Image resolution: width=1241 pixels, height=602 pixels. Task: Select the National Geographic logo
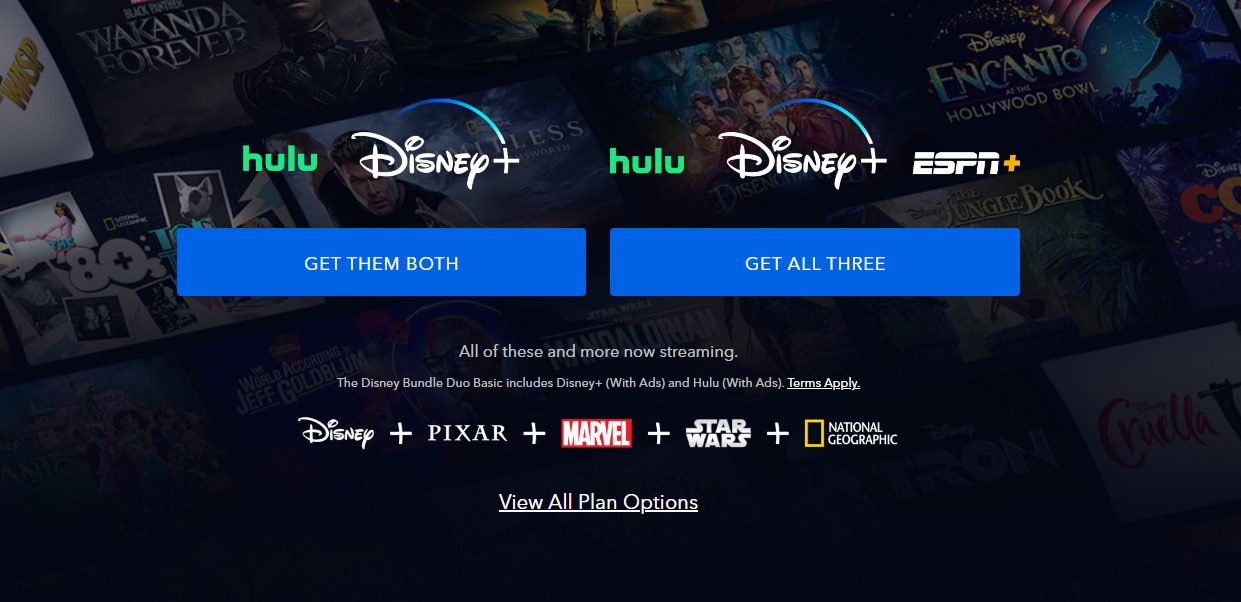(851, 433)
